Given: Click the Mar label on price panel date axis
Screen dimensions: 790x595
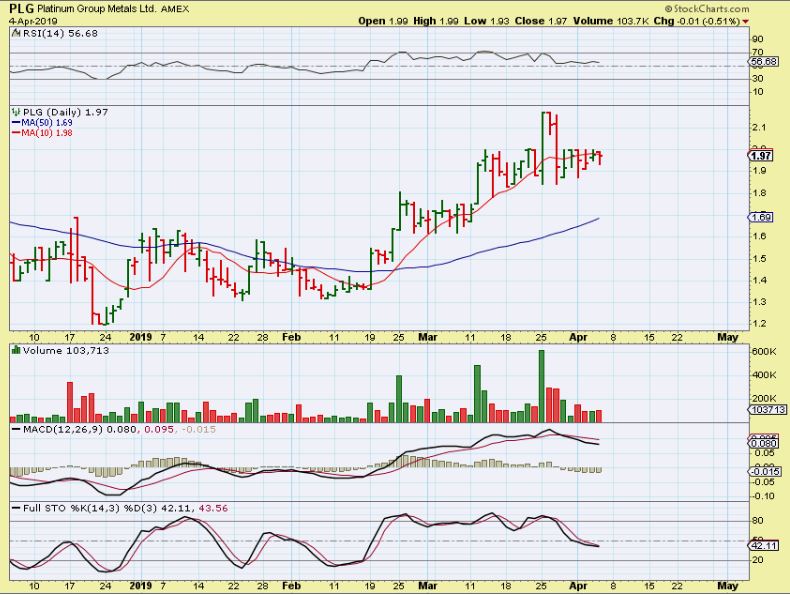Looking at the screenshot, I should pos(427,337).
